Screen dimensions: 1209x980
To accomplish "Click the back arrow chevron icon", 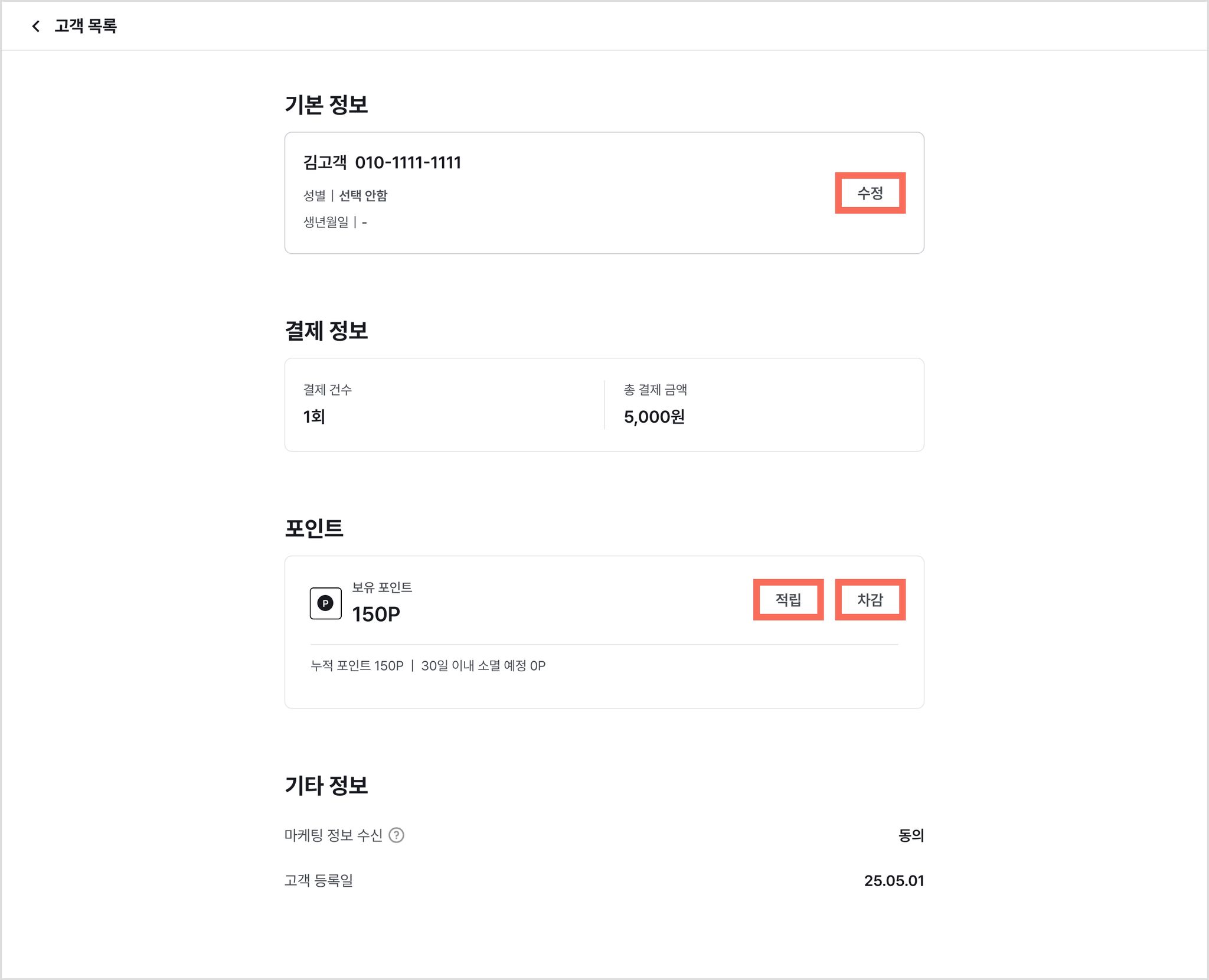I will (36, 26).
